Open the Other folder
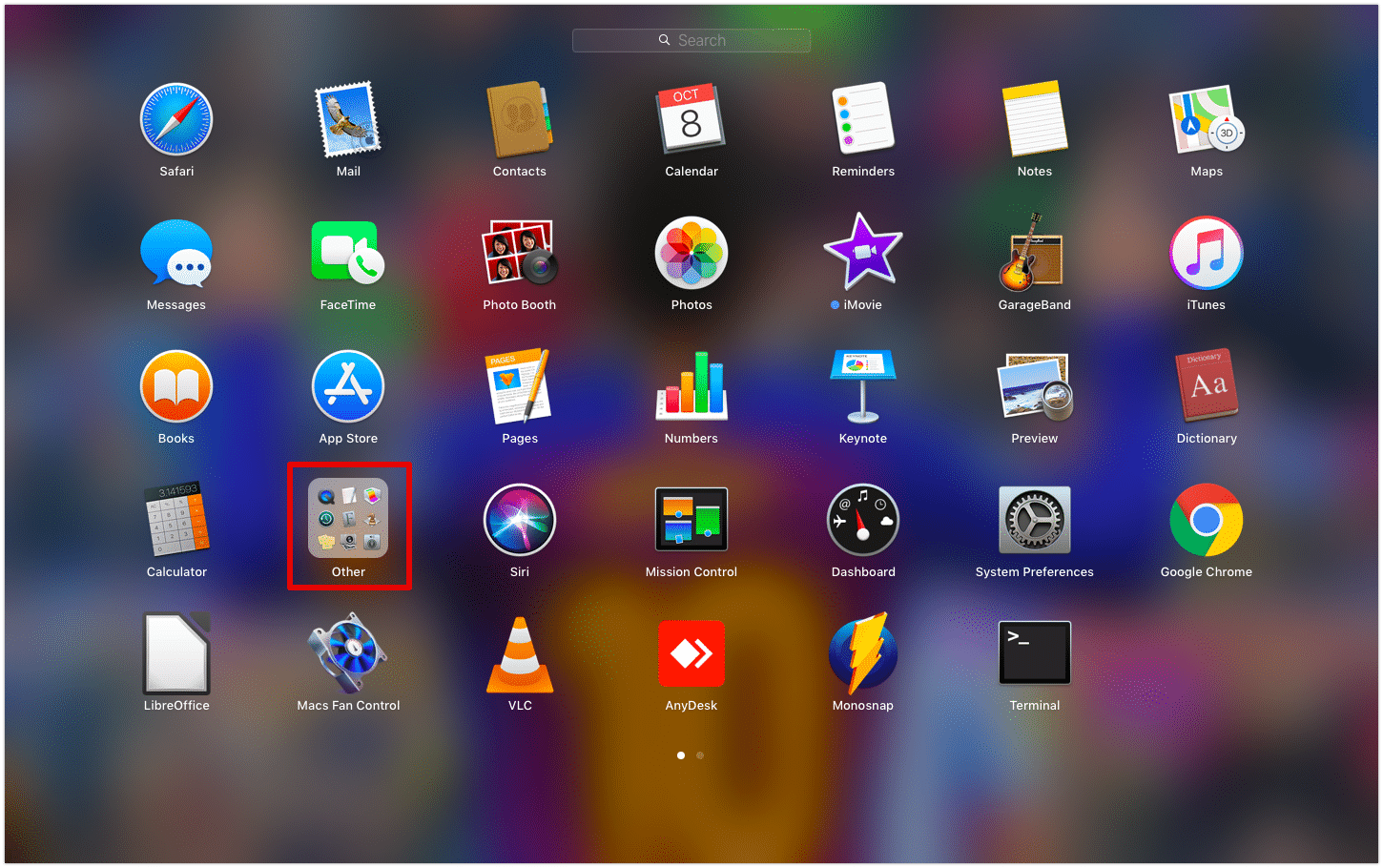 (348, 520)
